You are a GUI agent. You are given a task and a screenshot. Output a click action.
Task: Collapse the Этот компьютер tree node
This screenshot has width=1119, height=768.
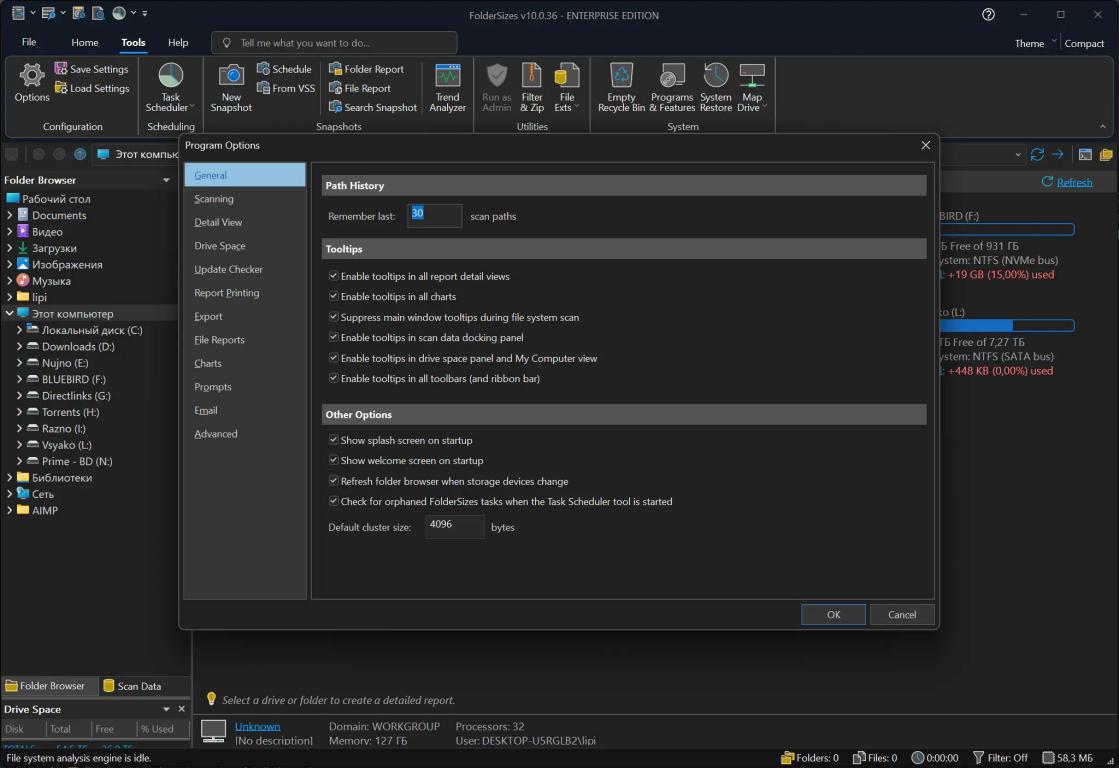pyautogui.click(x=10, y=314)
